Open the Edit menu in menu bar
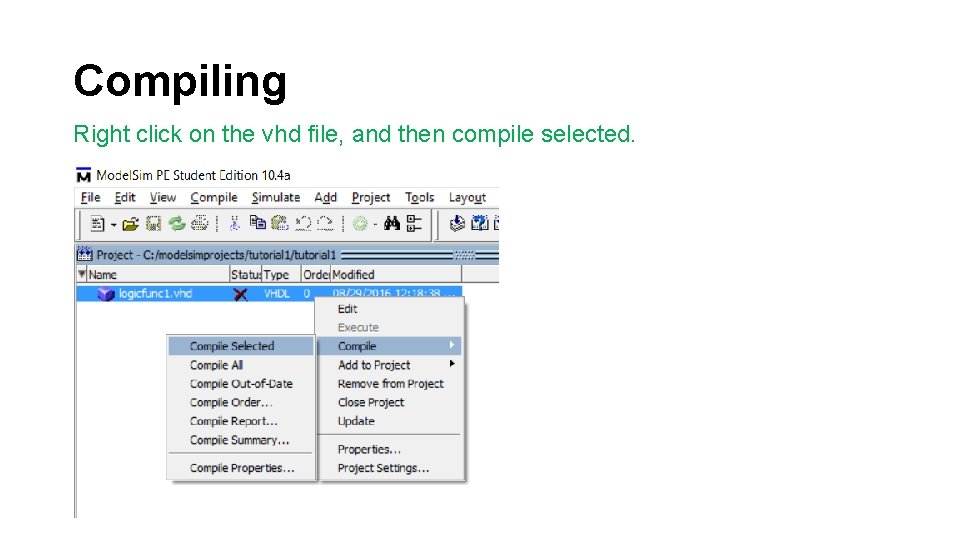 pyautogui.click(x=125, y=198)
